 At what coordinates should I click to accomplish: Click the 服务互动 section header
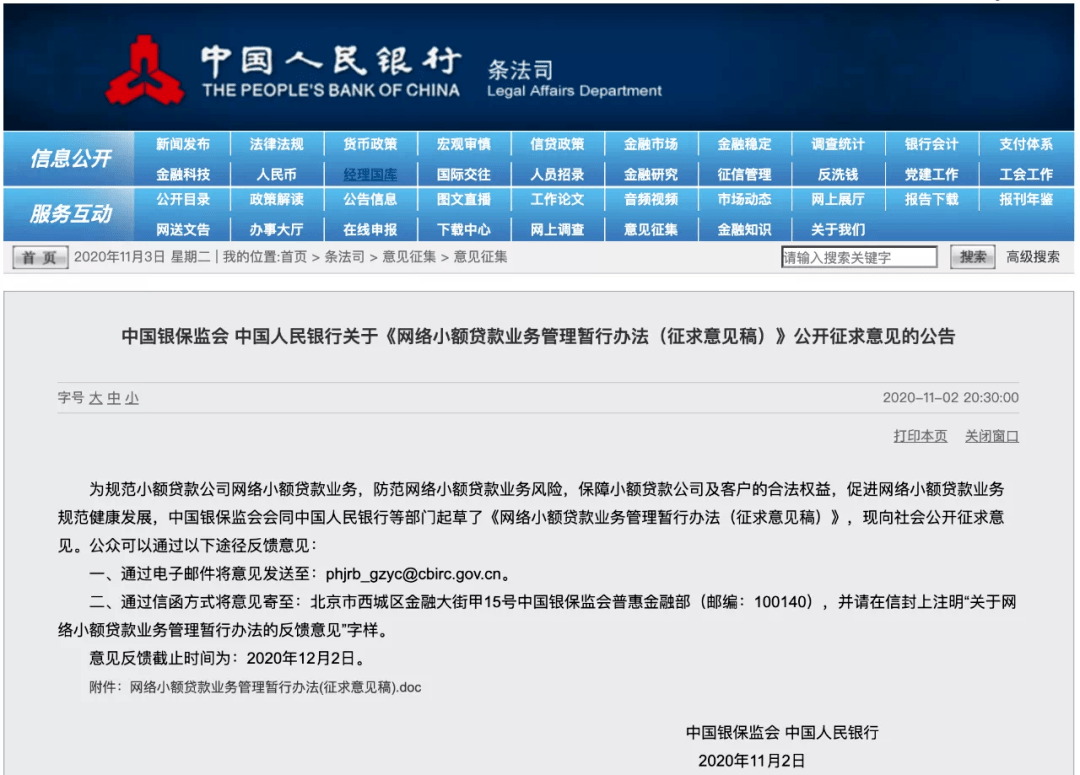click(x=70, y=214)
